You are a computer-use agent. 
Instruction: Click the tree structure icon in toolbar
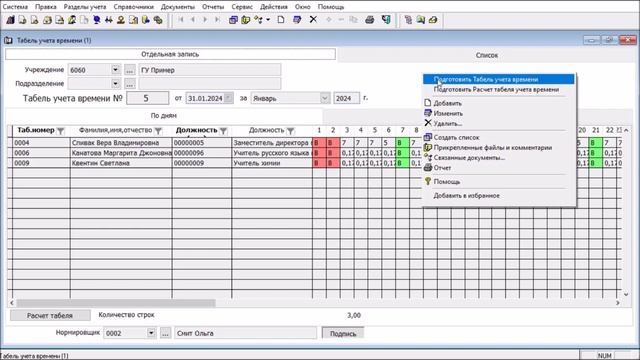click(408, 20)
